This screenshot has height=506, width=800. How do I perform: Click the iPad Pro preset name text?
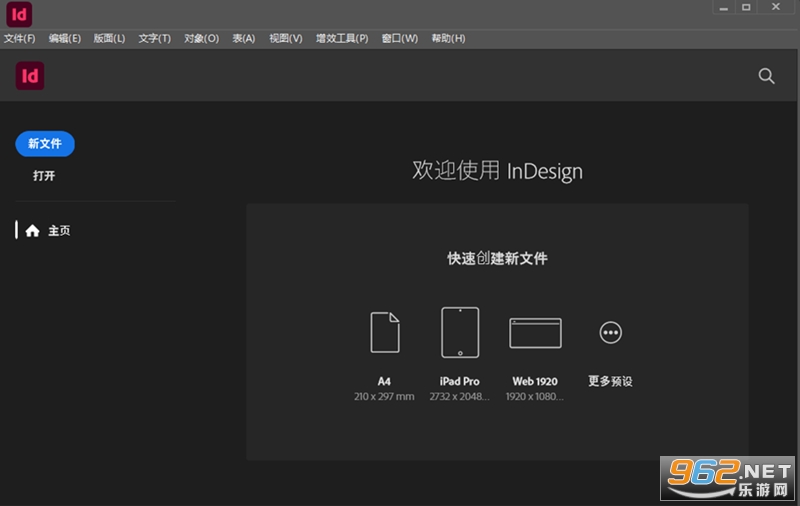(460, 382)
